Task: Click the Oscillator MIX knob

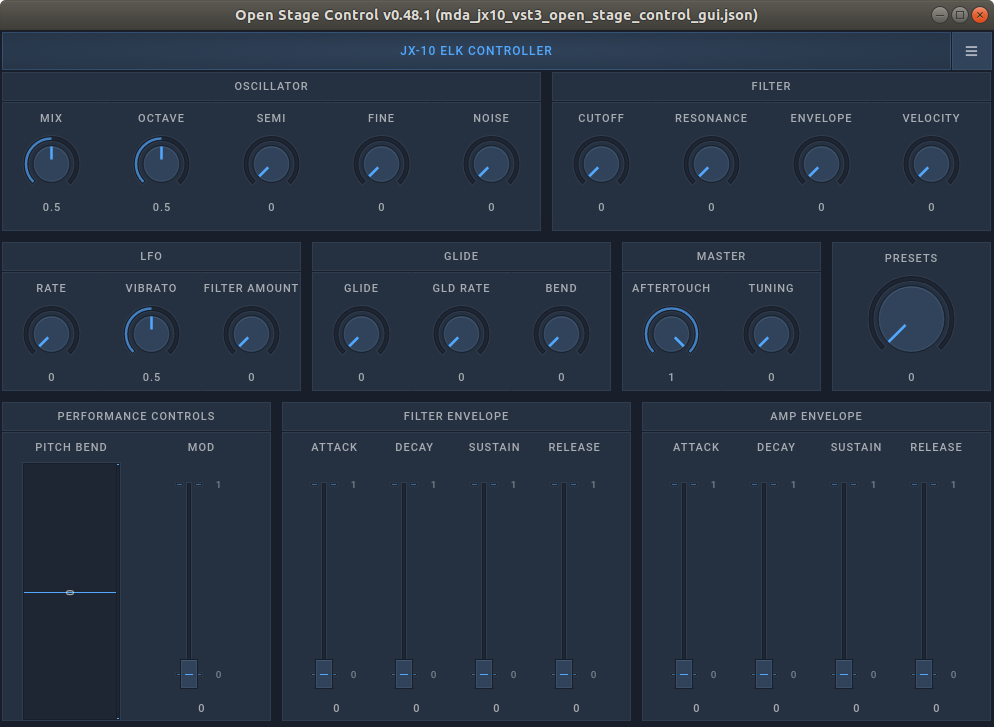Action: tap(51, 163)
